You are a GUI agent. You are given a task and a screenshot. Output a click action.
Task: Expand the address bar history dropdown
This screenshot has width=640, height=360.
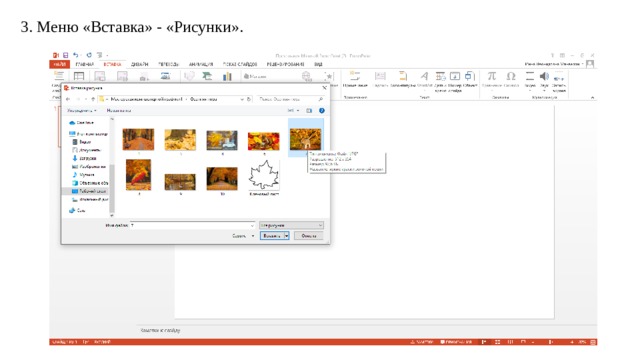coord(242,99)
